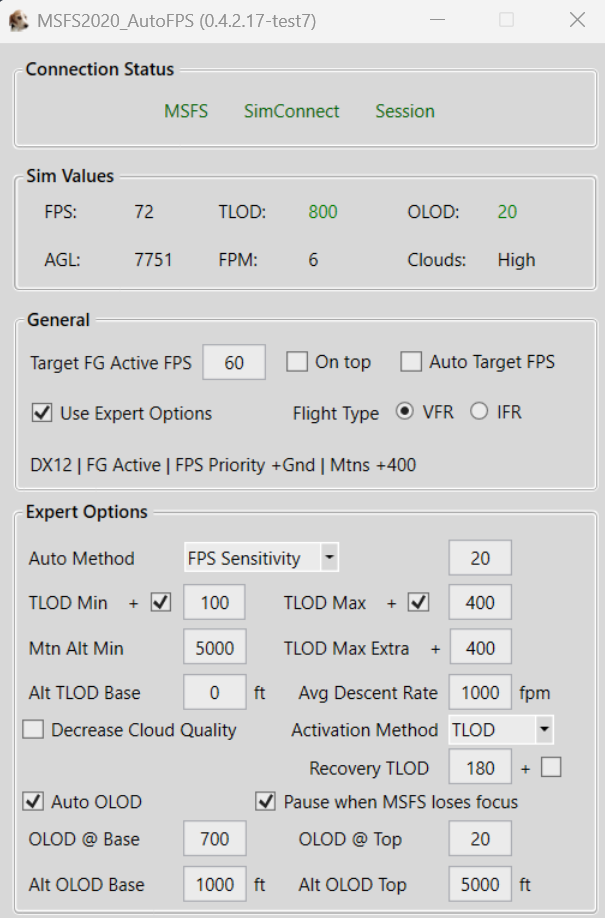Image resolution: width=605 pixels, height=918 pixels.
Task: Minimize the AutoFPS window
Action: (437, 20)
